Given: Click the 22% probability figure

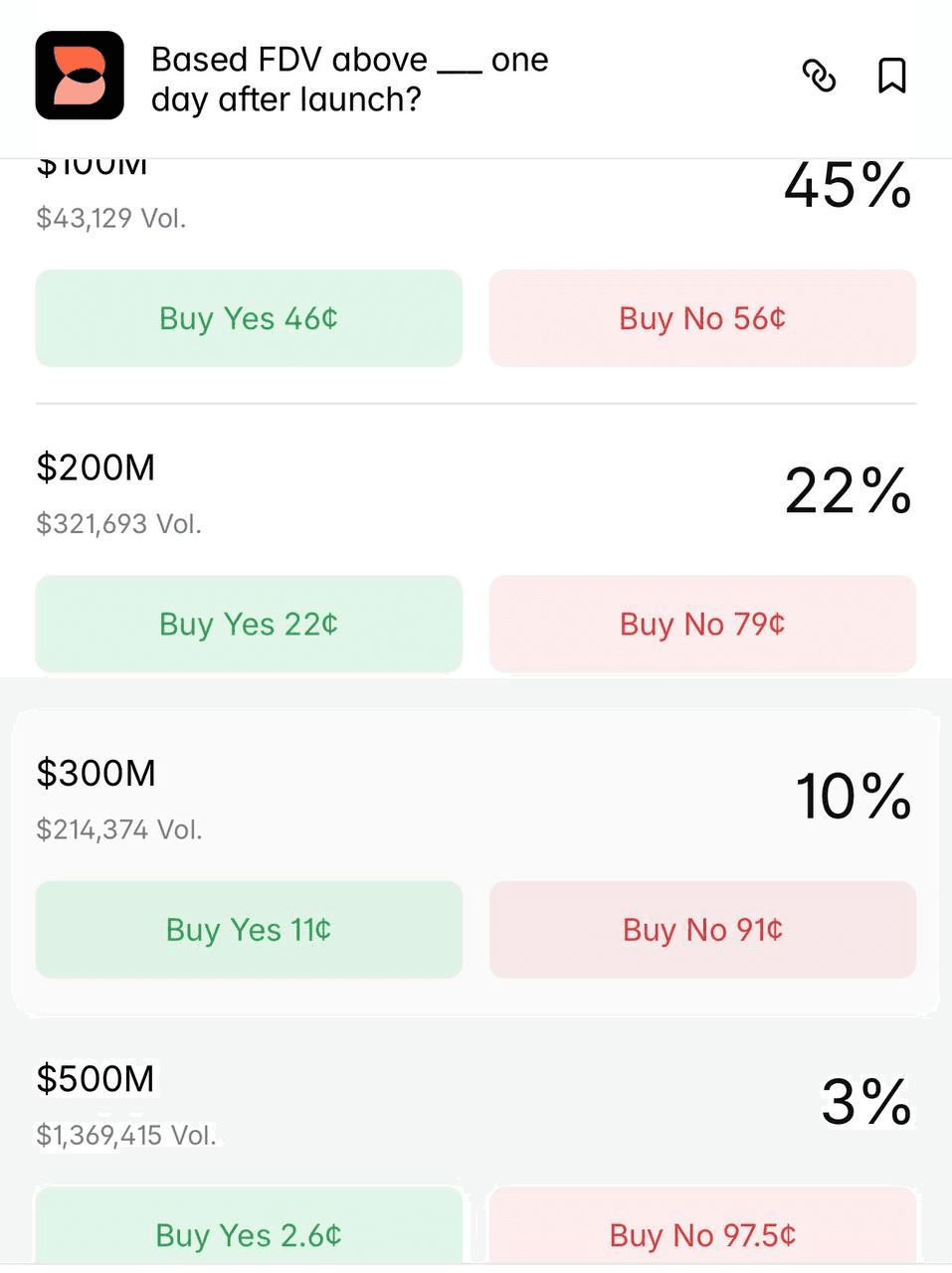Looking at the screenshot, I should click(x=848, y=491).
